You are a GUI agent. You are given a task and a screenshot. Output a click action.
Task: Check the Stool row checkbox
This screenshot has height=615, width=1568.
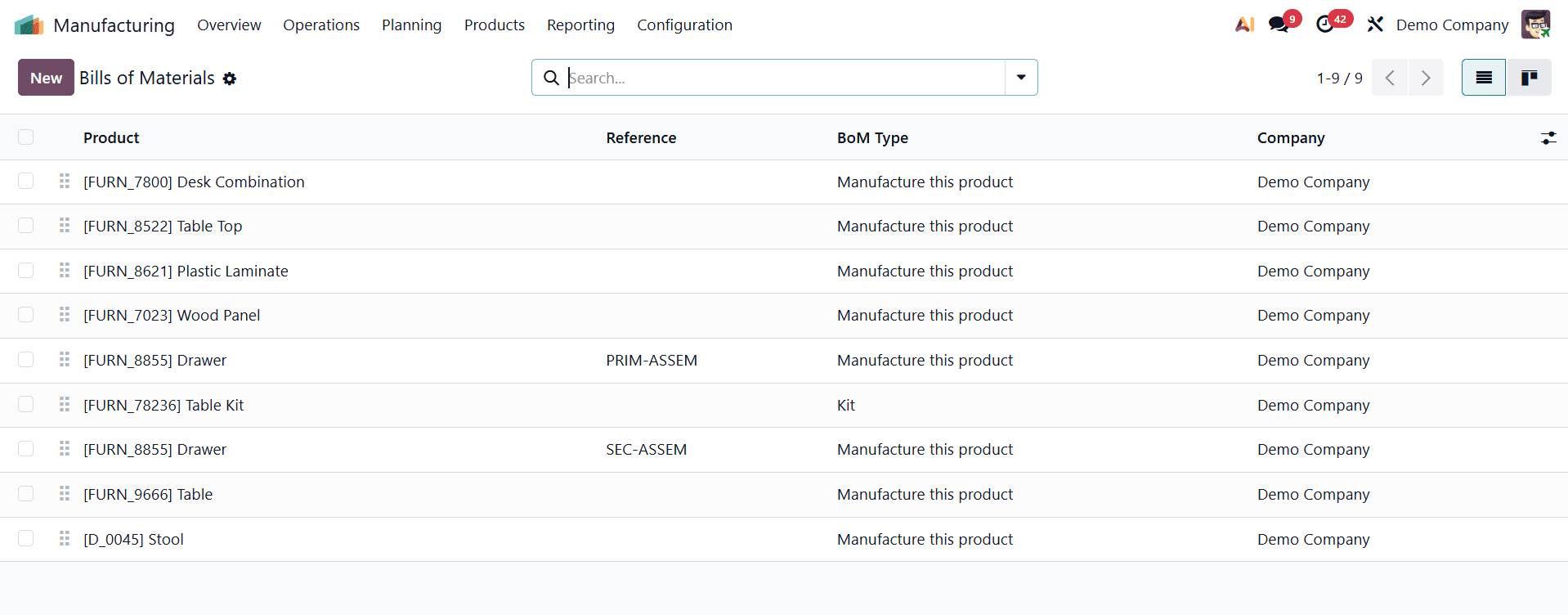tap(26, 538)
